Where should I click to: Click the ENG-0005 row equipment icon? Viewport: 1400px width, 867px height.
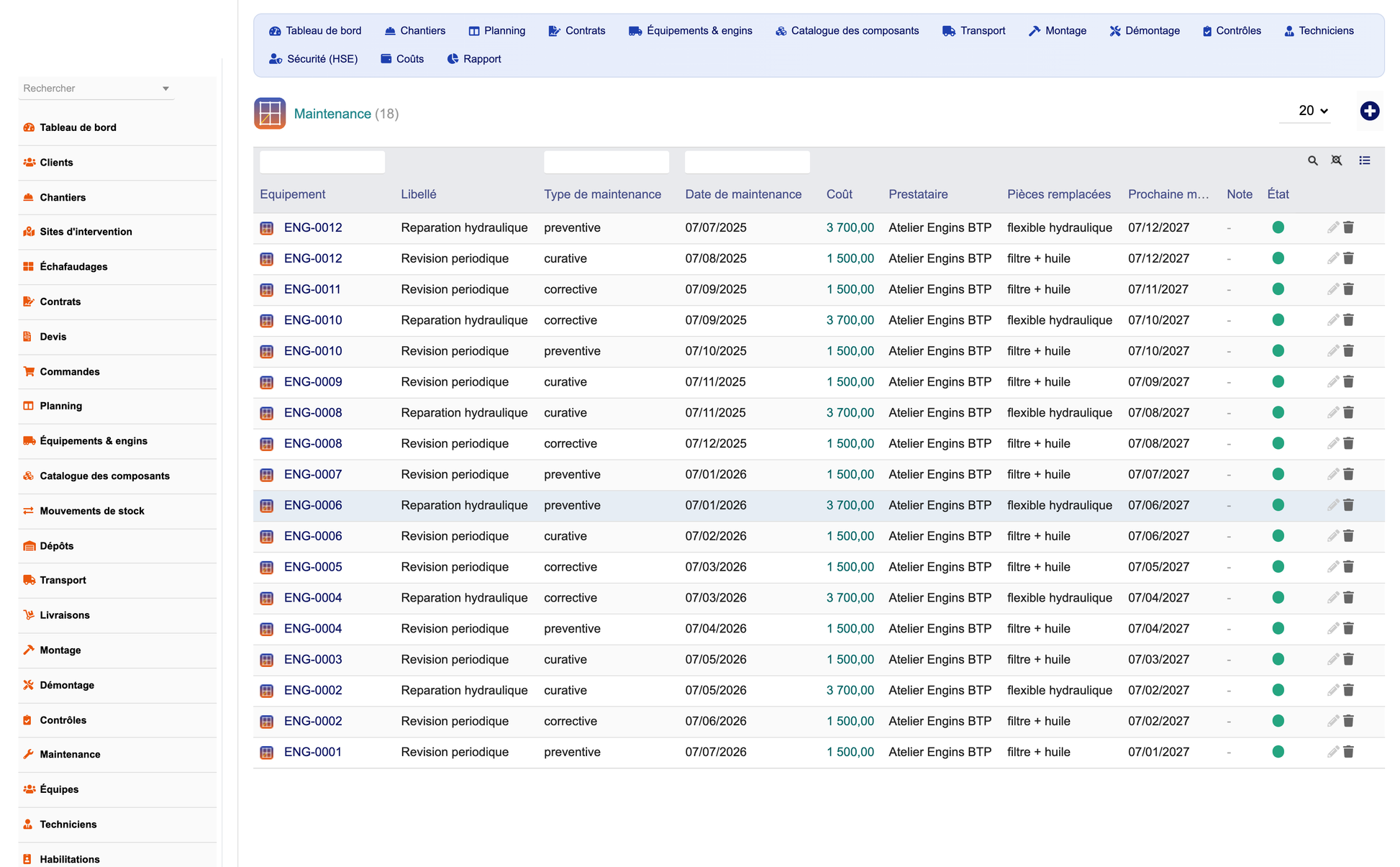click(266, 568)
